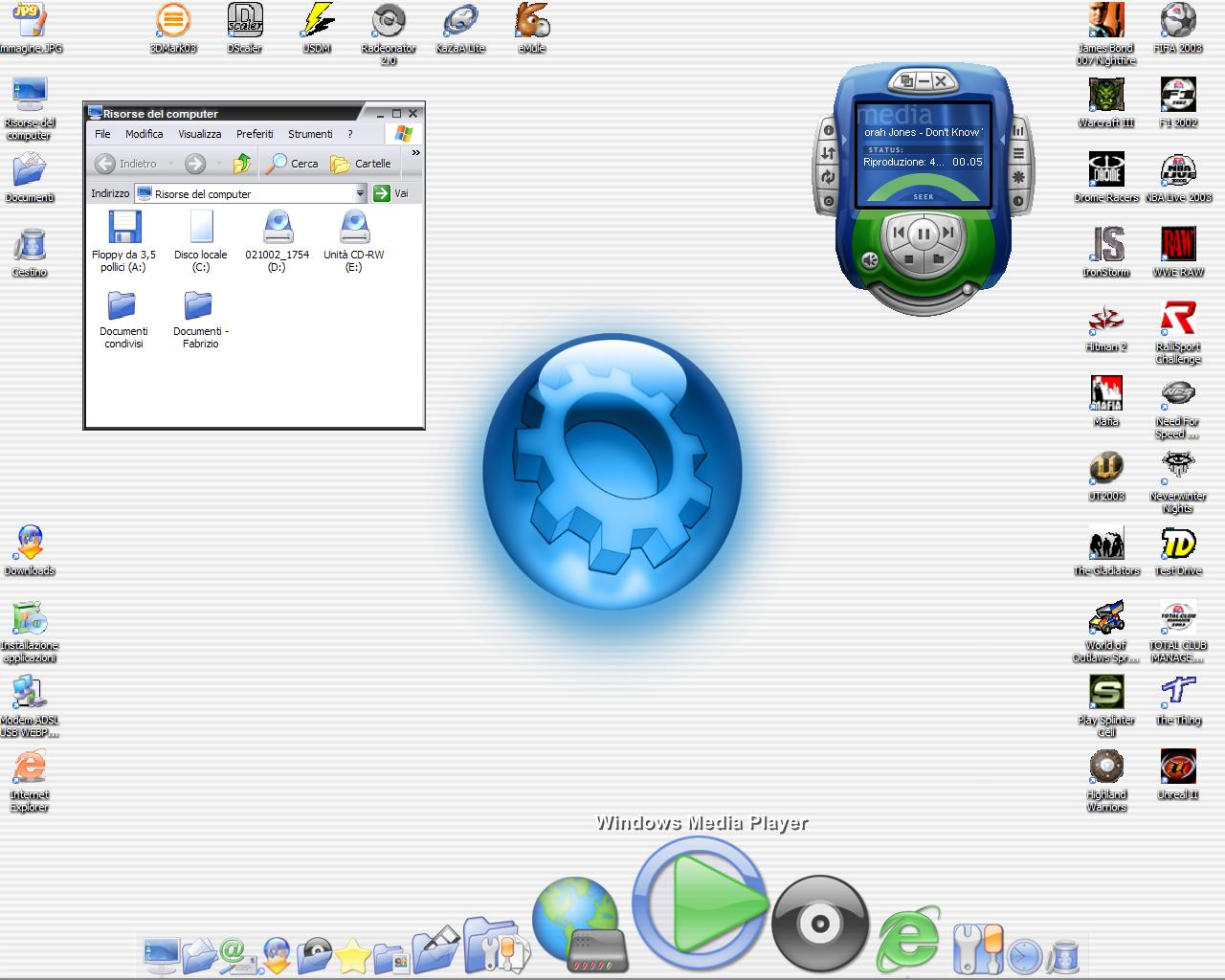Viewport: 1225px width, 980px height.
Task: Select the 021002_1754 (D:) drive
Action: click(278, 241)
